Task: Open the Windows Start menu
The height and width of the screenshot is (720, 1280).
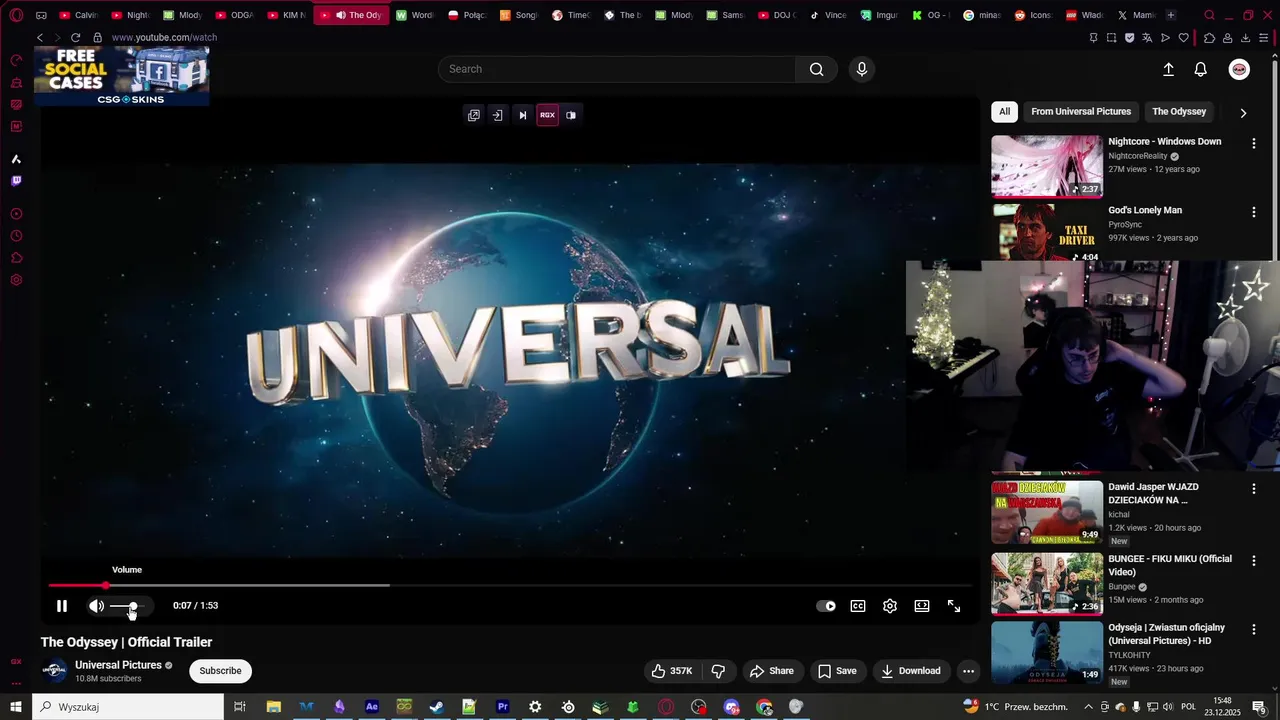Action: point(16,707)
